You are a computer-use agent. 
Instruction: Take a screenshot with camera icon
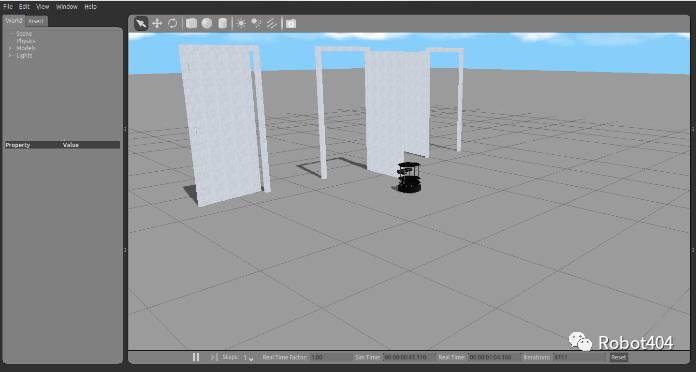tap(291, 24)
